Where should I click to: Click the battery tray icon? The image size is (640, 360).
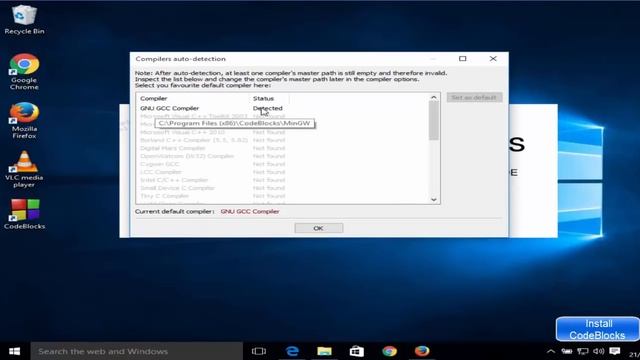(567, 351)
